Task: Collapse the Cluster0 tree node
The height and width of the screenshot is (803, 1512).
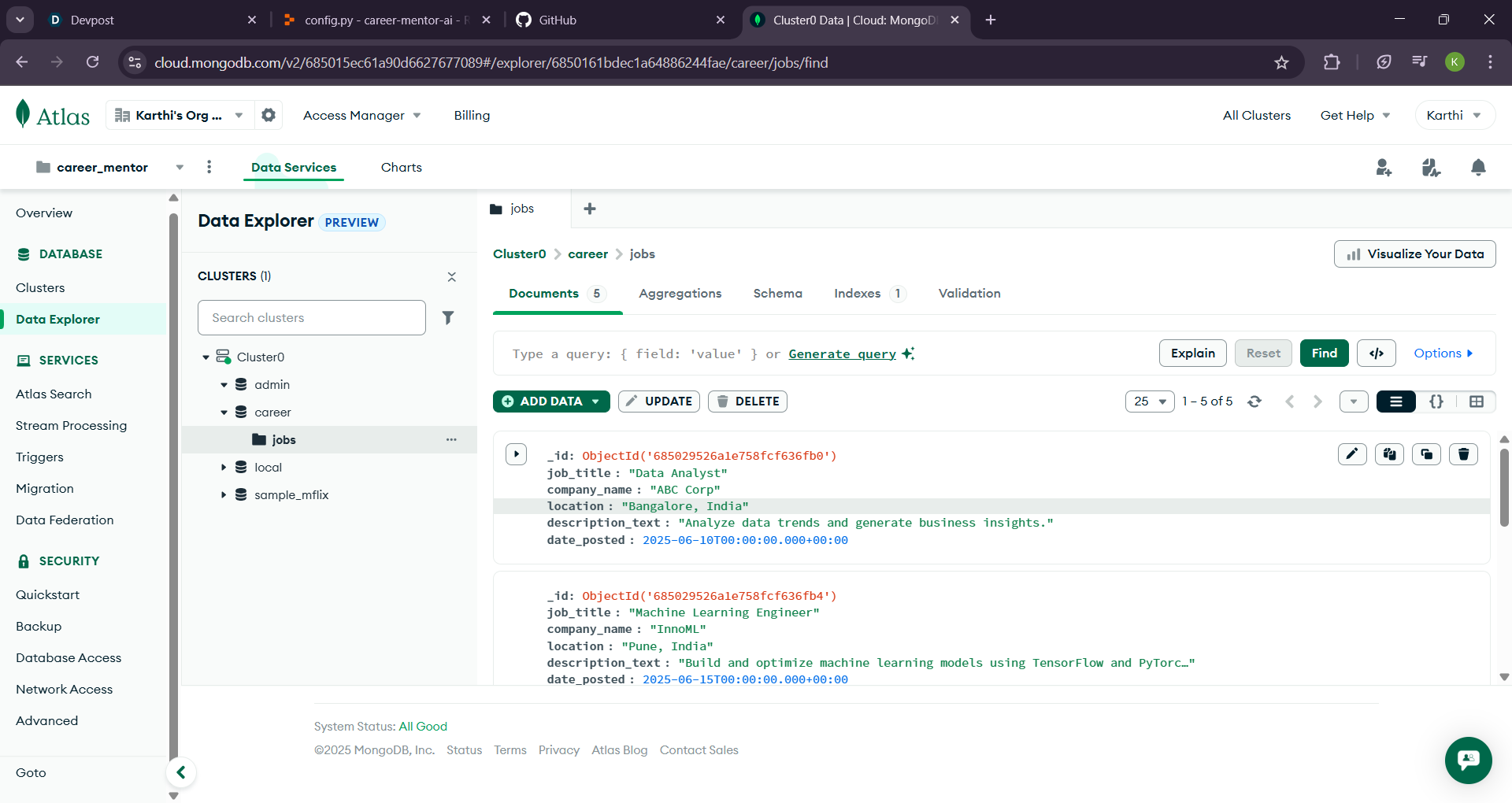Action: tap(206, 357)
